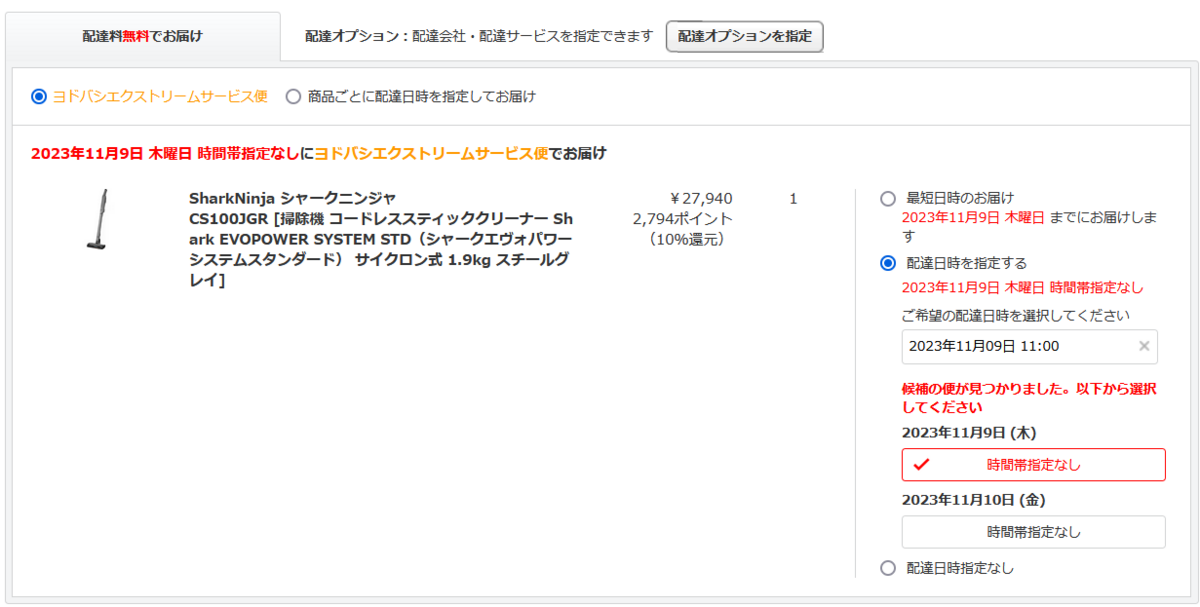Image resolution: width=1200 pixels, height=607 pixels.
Task: Select ヨドバシエクストリームサービス便 radio option
Action: (x=39, y=97)
